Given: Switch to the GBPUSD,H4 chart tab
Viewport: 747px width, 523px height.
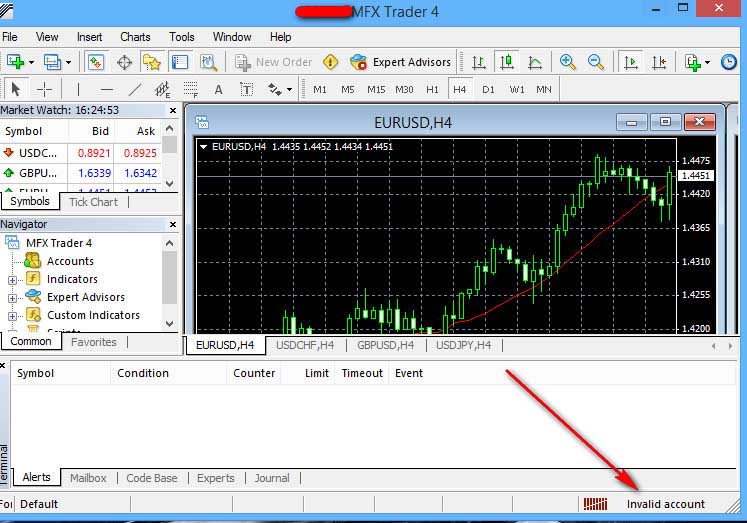Looking at the screenshot, I should tap(385, 345).
